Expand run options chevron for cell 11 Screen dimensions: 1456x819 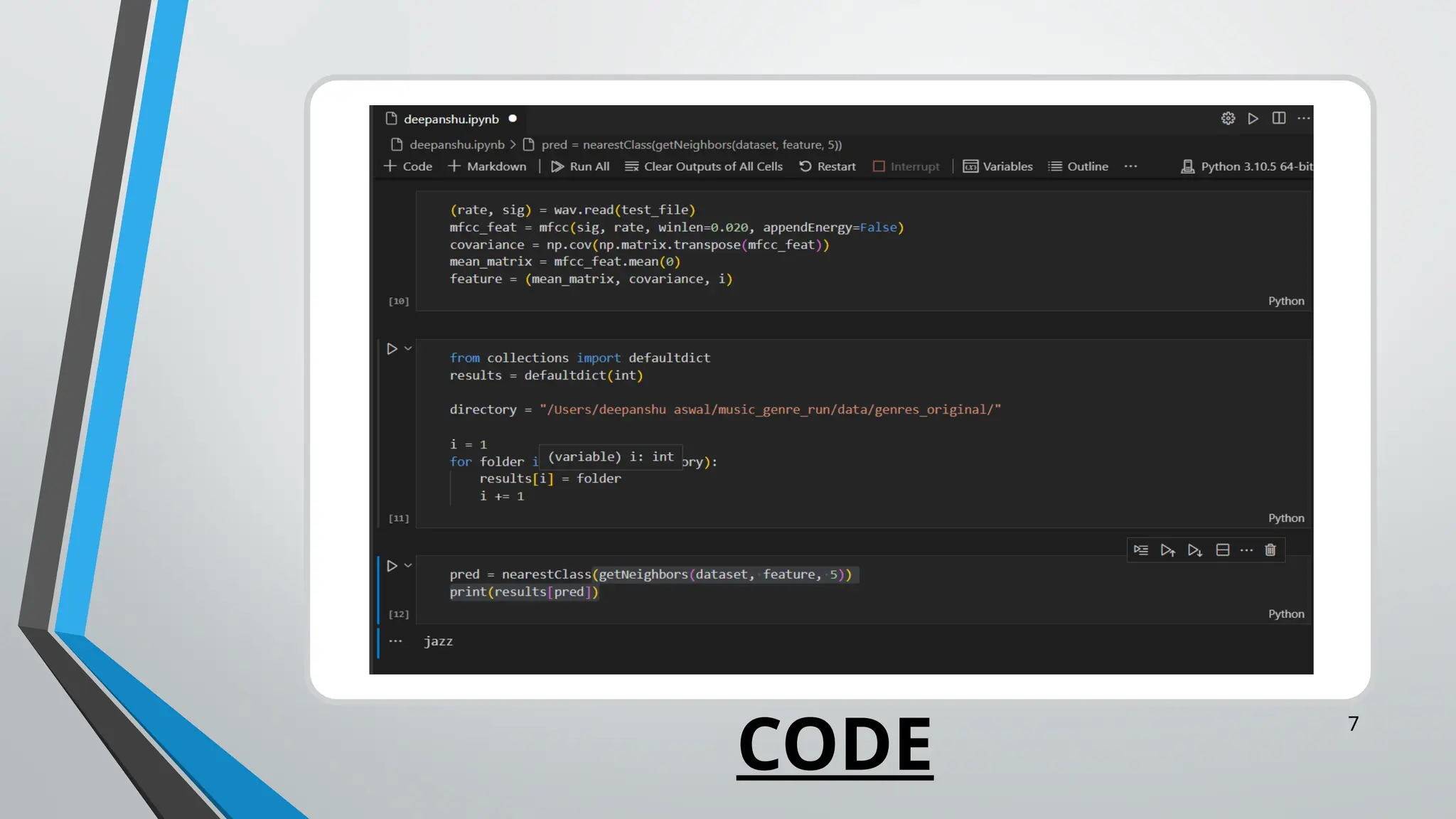[408, 348]
